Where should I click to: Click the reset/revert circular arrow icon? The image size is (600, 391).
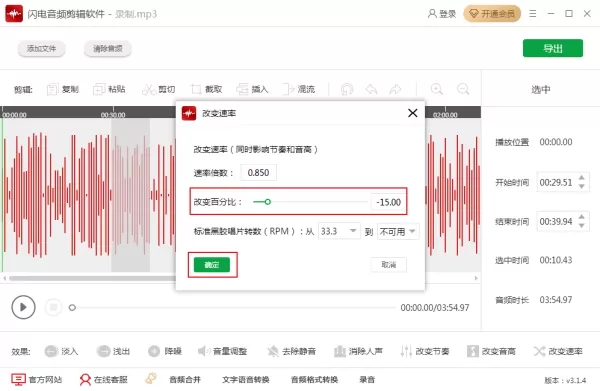click(x=347, y=89)
